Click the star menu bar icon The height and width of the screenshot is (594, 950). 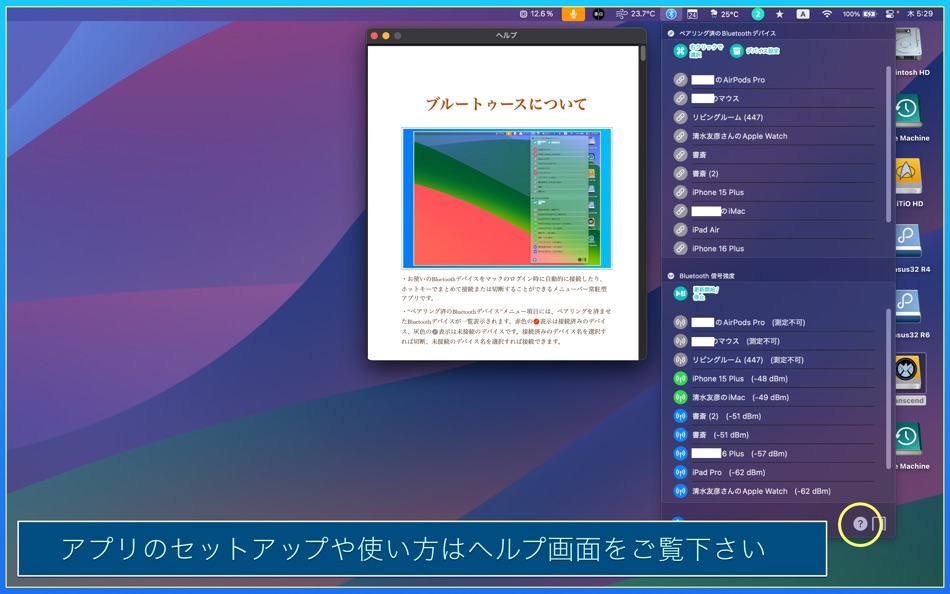[780, 14]
